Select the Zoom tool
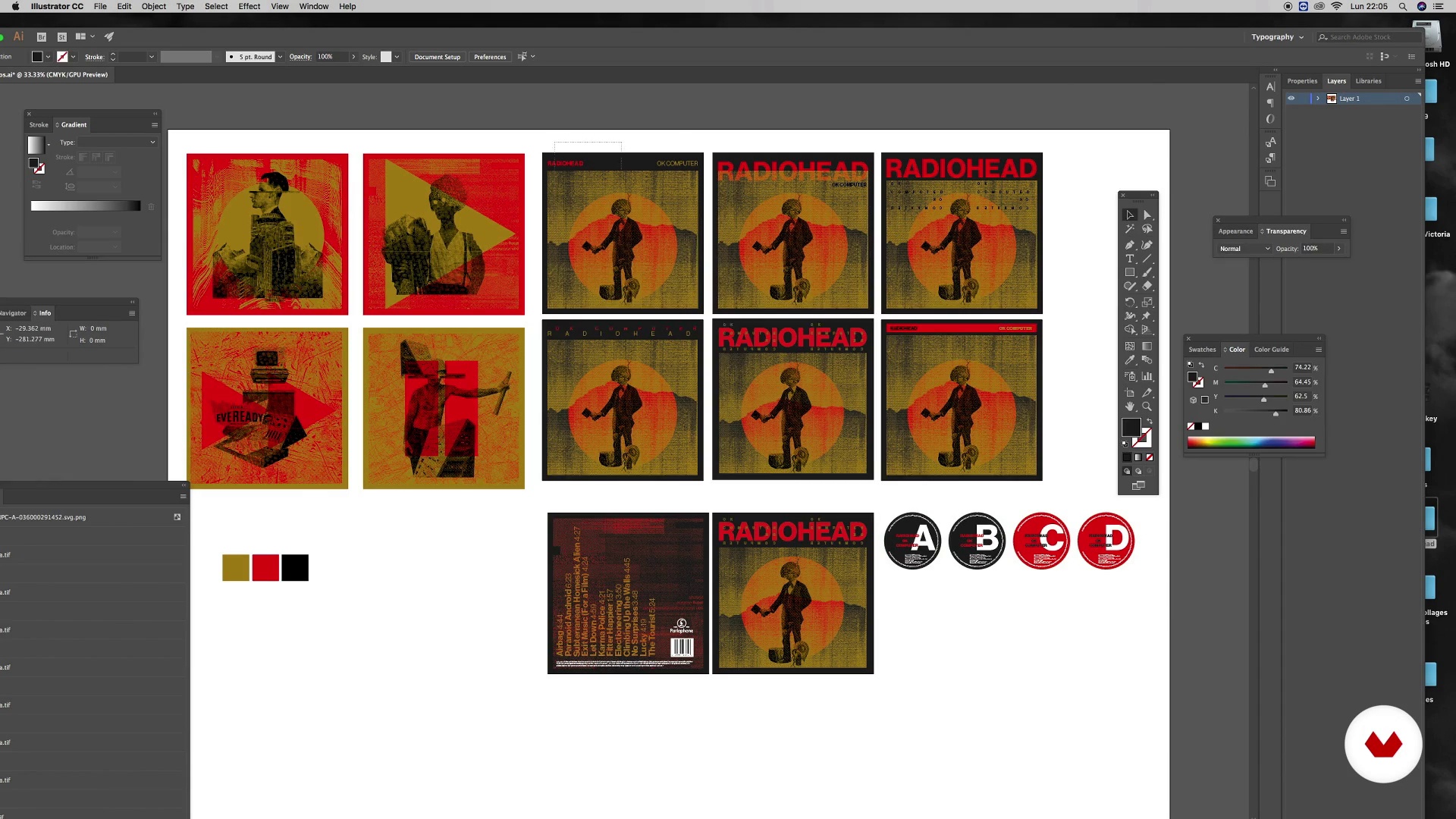The height and width of the screenshot is (819, 1456). click(x=1147, y=406)
